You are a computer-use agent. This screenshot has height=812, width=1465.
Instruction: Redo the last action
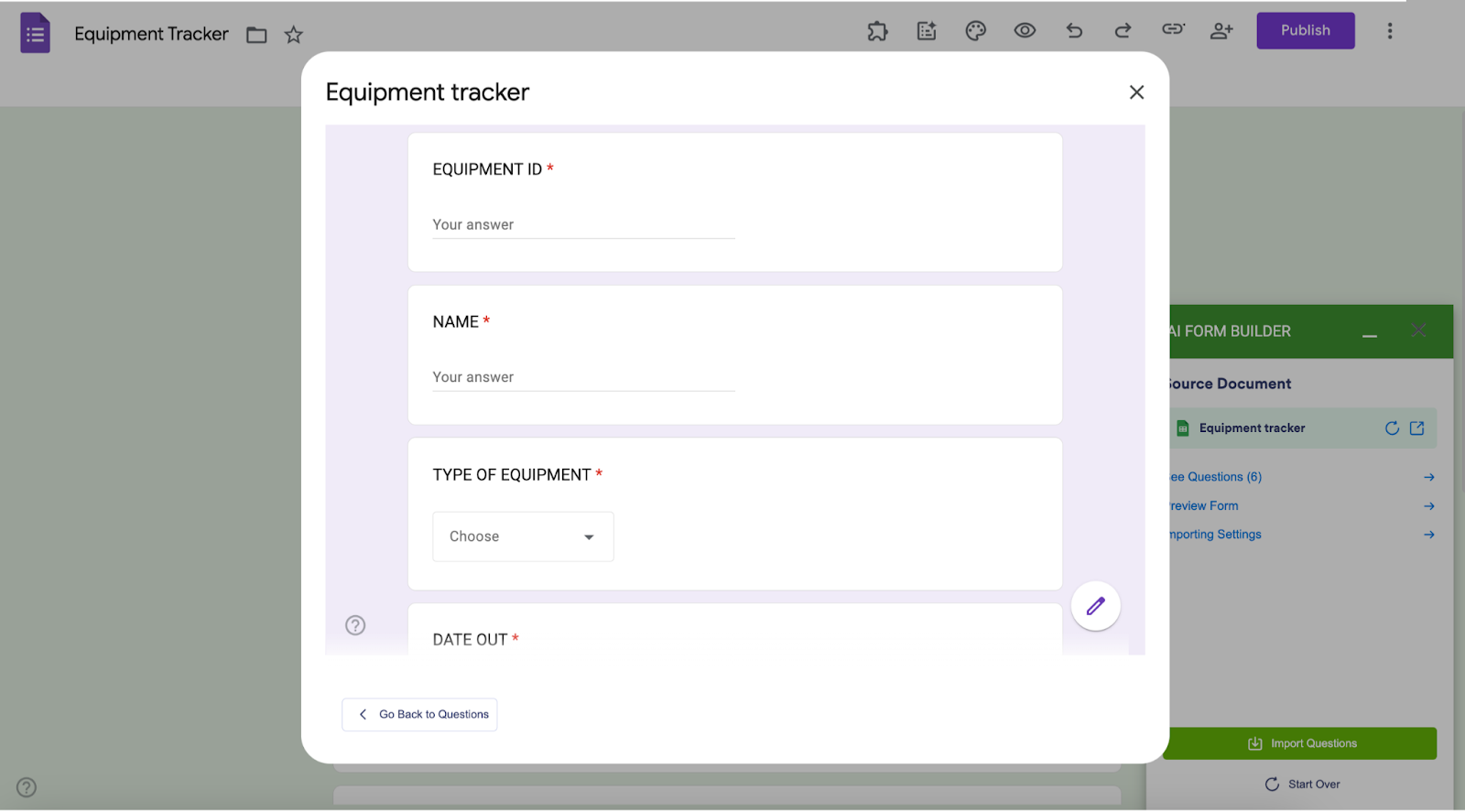pyautogui.click(x=1123, y=31)
